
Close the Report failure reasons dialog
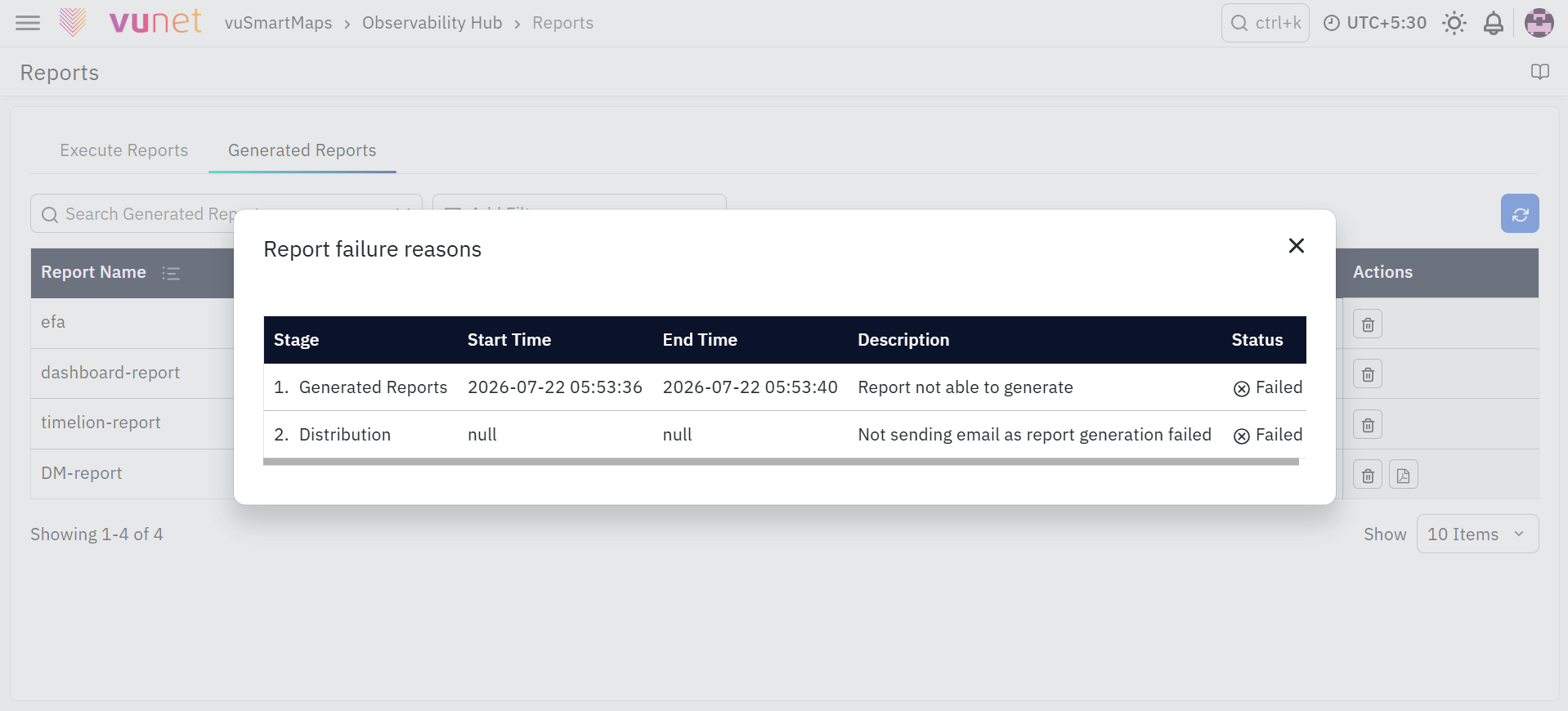coord(1296,246)
